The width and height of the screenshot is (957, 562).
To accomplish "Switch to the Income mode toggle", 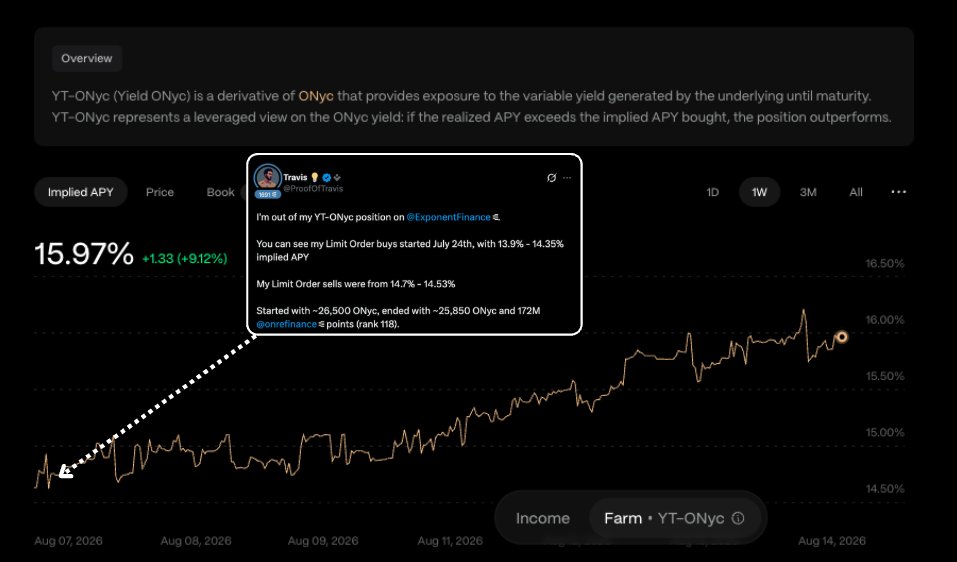I will (x=543, y=518).
